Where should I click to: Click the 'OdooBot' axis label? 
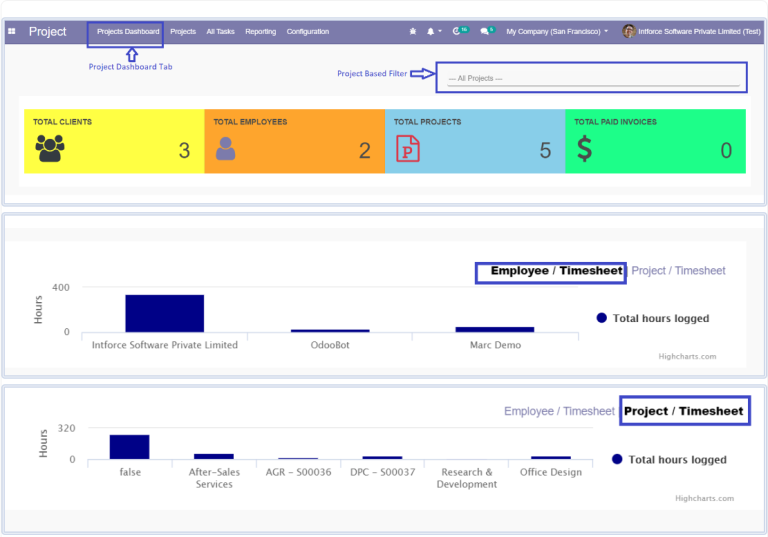pyautogui.click(x=330, y=345)
